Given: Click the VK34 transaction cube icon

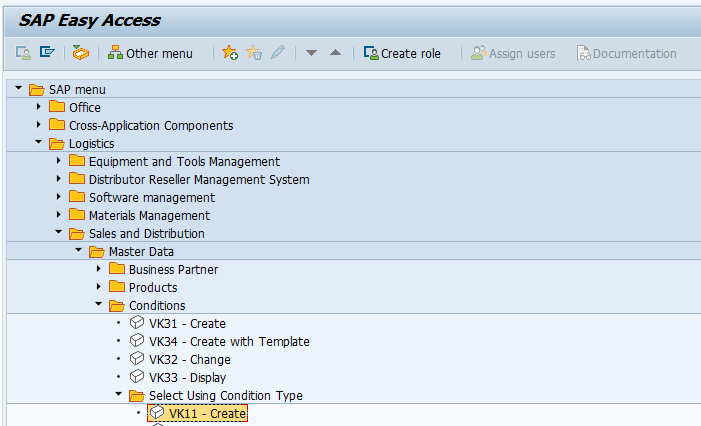Looking at the screenshot, I should pos(137,341).
